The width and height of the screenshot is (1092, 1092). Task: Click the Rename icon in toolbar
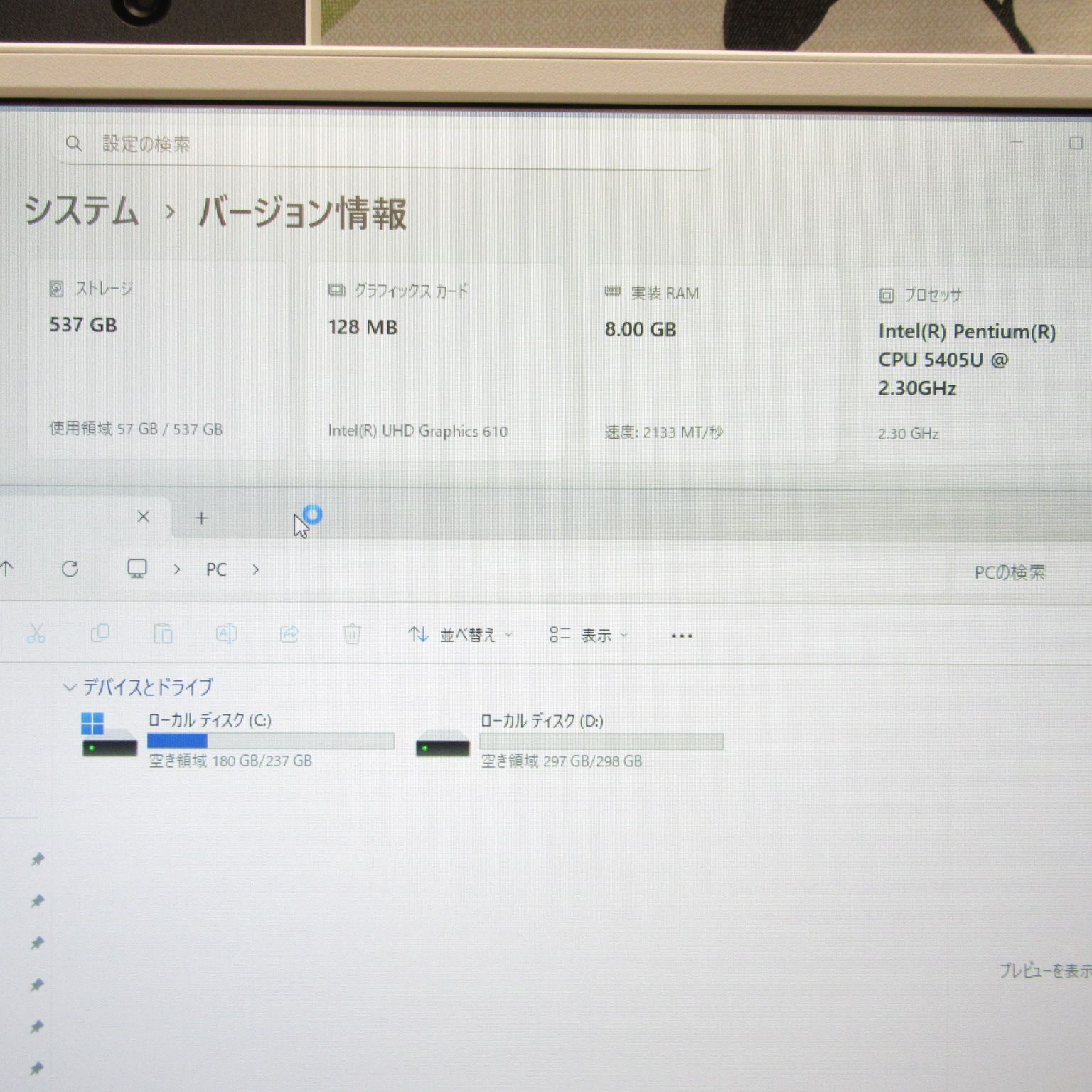click(226, 633)
